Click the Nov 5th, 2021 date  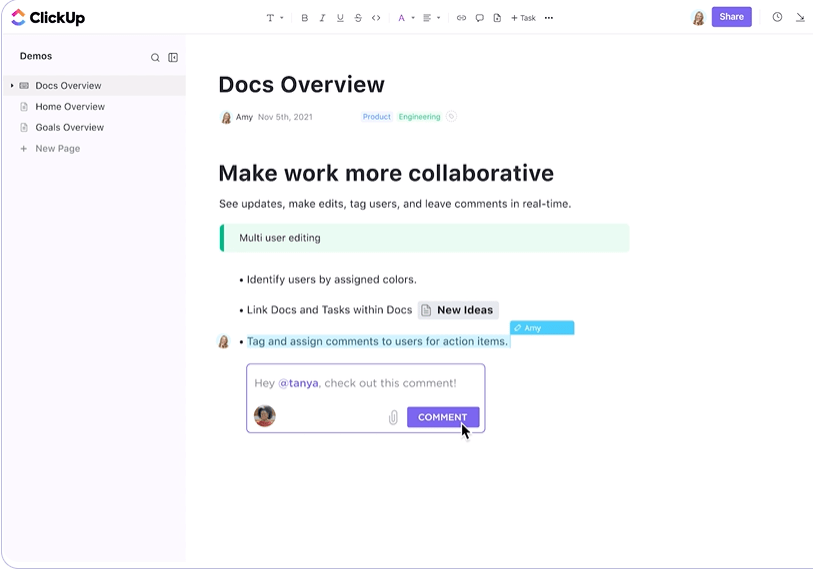(285, 117)
